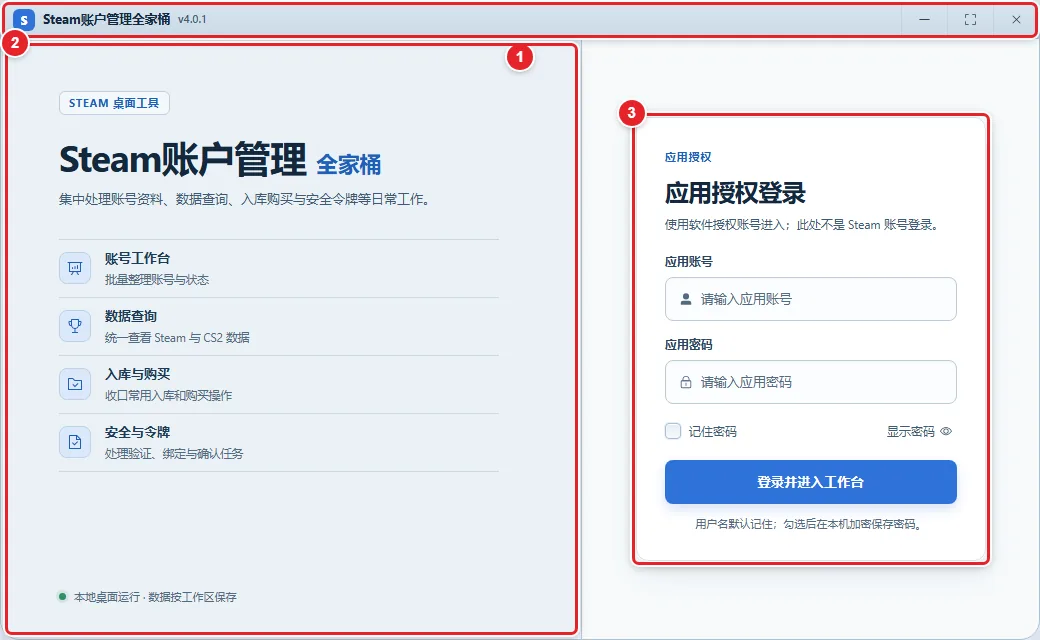Focus the 请输入应用密码 input field
This screenshot has width=1040, height=640.
point(811,382)
